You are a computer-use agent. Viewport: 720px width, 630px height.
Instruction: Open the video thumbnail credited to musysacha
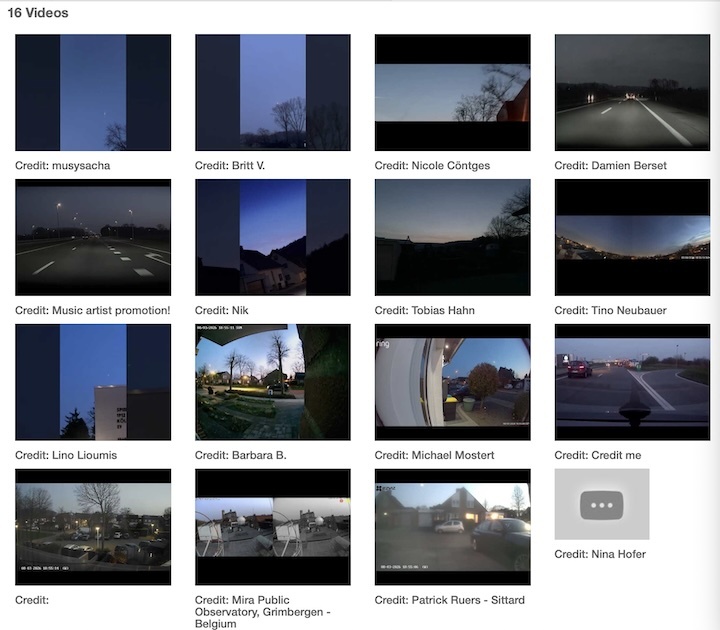93,93
